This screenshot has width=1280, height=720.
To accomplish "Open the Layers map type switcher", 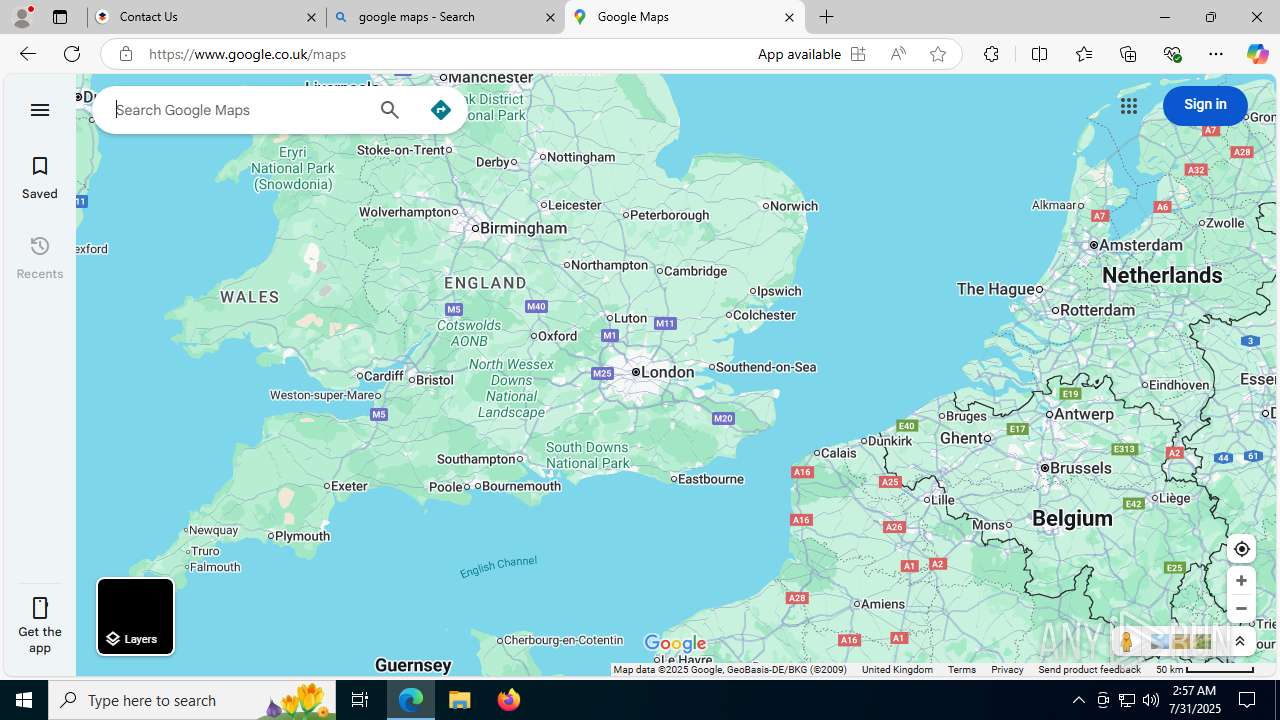I will [135, 616].
